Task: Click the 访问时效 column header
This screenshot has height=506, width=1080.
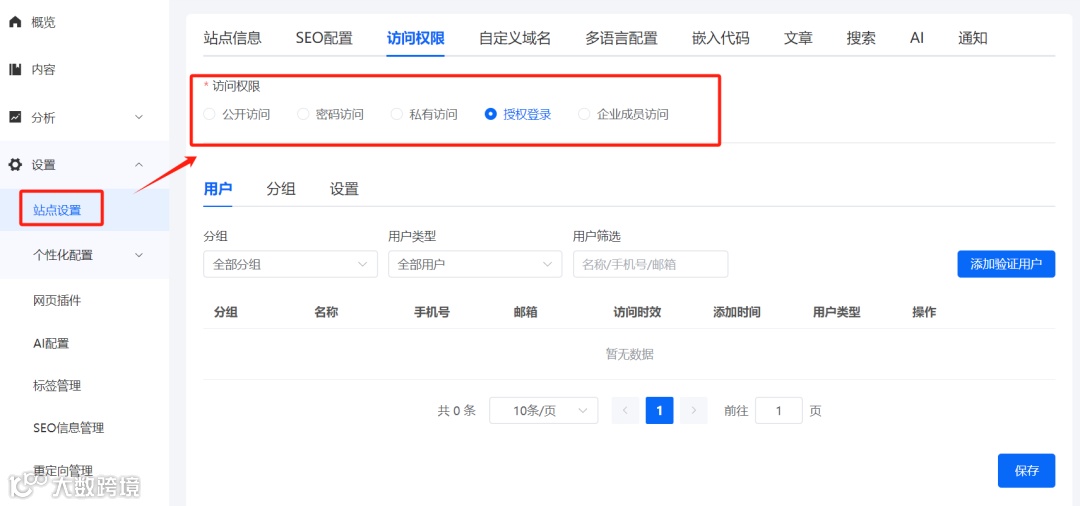Action: (x=637, y=313)
